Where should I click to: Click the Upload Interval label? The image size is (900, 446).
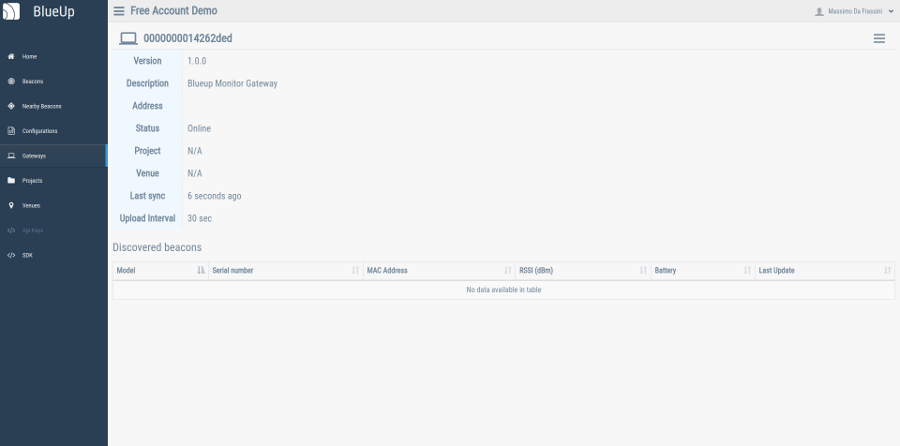pyautogui.click(x=148, y=218)
